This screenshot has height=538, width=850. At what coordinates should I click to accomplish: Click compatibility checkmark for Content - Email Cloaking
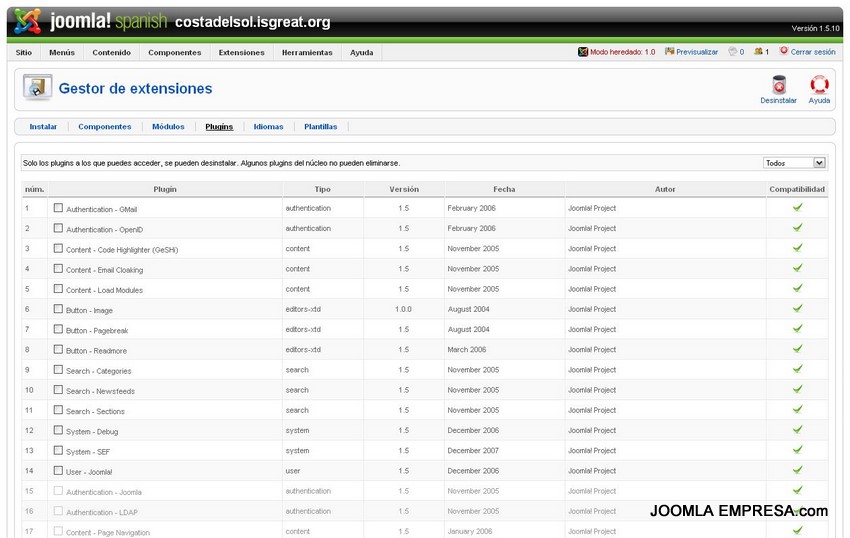click(797, 268)
